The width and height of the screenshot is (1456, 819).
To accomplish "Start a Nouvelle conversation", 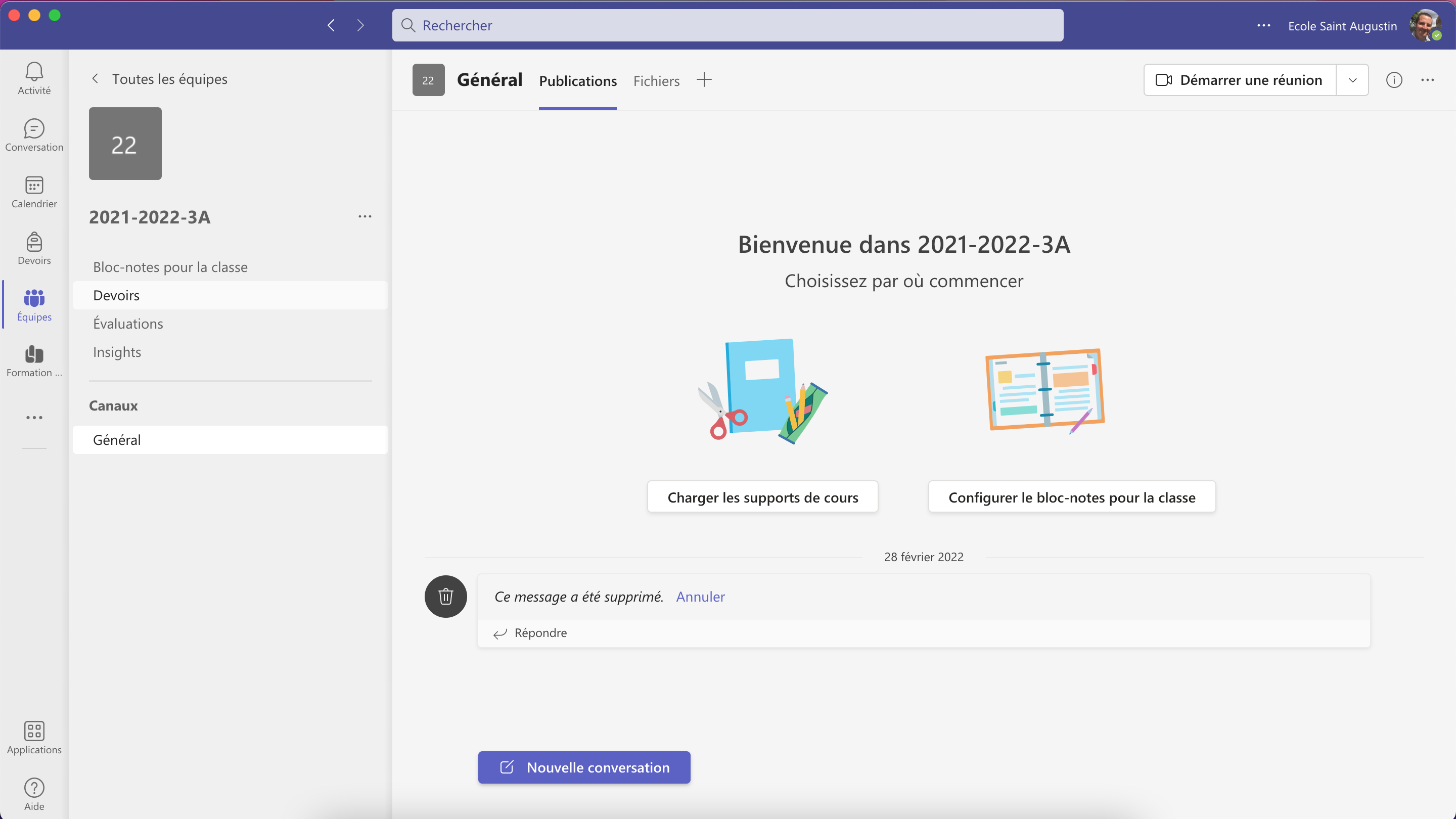I will point(584,767).
